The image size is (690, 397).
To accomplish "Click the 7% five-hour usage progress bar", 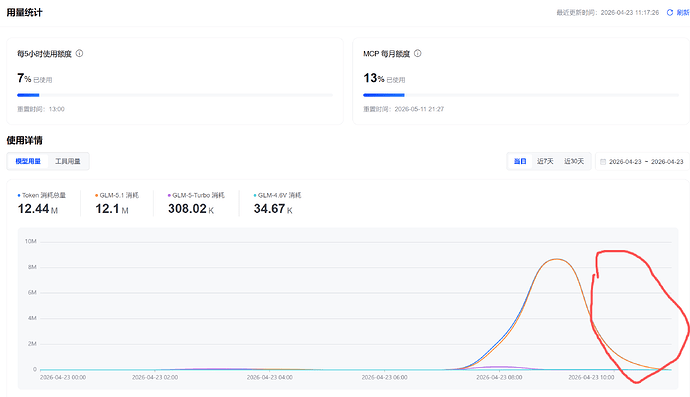I will coord(175,95).
